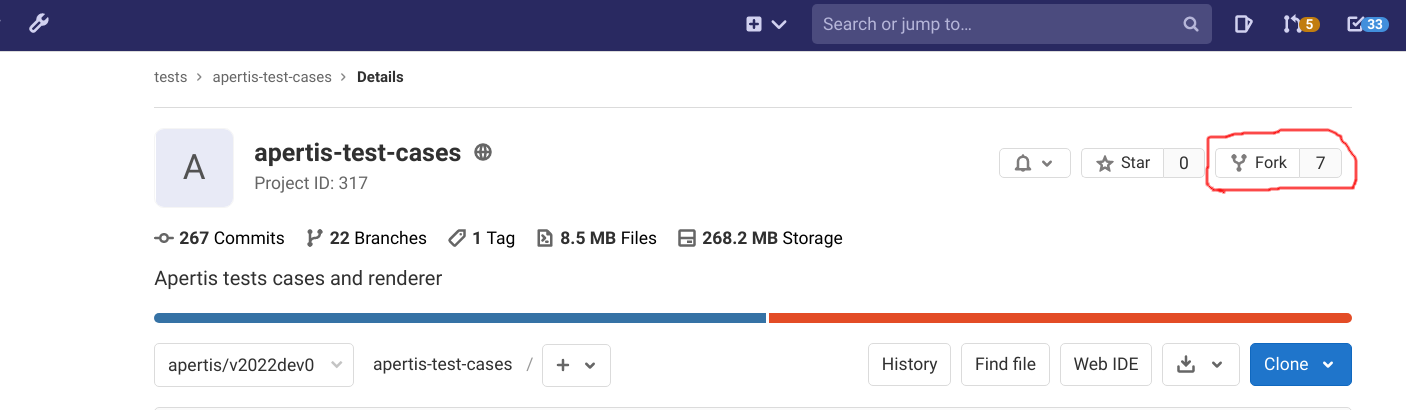Focus the Search or jump to field
This screenshot has width=1406, height=410.
click(x=995, y=24)
